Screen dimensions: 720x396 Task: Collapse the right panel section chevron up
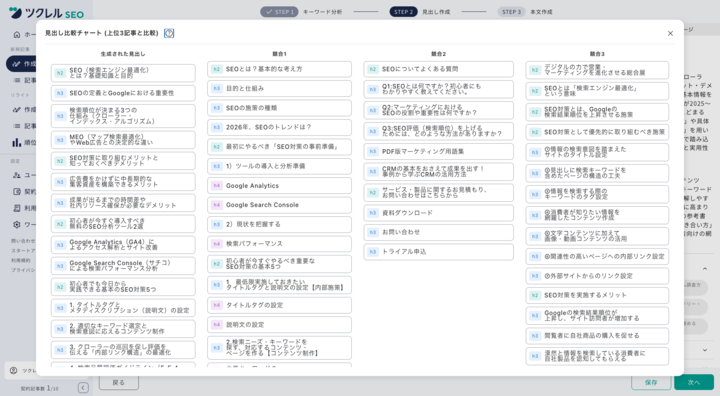click(705, 269)
